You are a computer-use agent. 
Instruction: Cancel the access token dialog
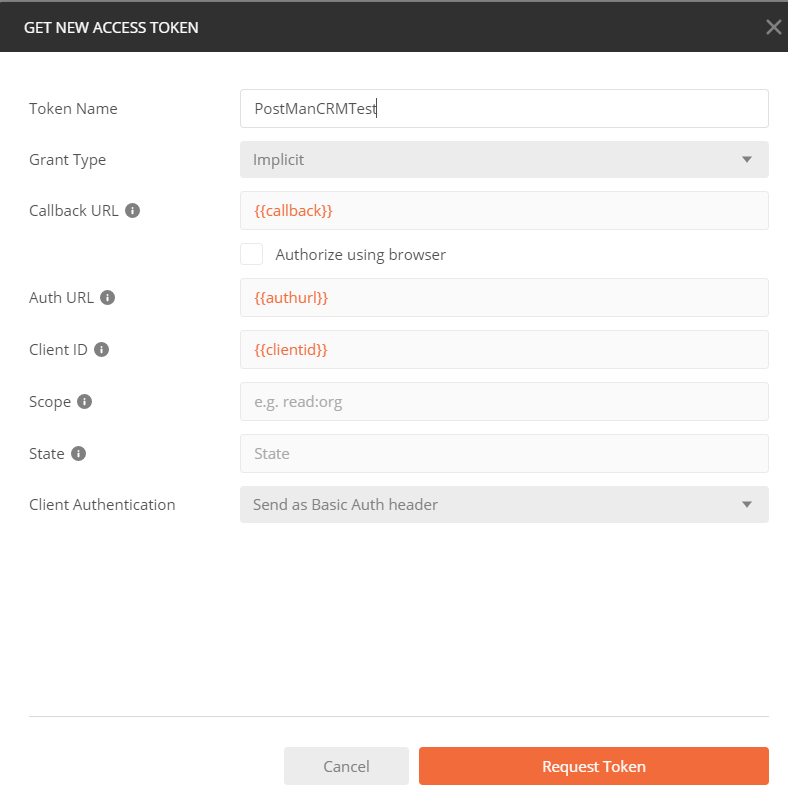(x=346, y=766)
